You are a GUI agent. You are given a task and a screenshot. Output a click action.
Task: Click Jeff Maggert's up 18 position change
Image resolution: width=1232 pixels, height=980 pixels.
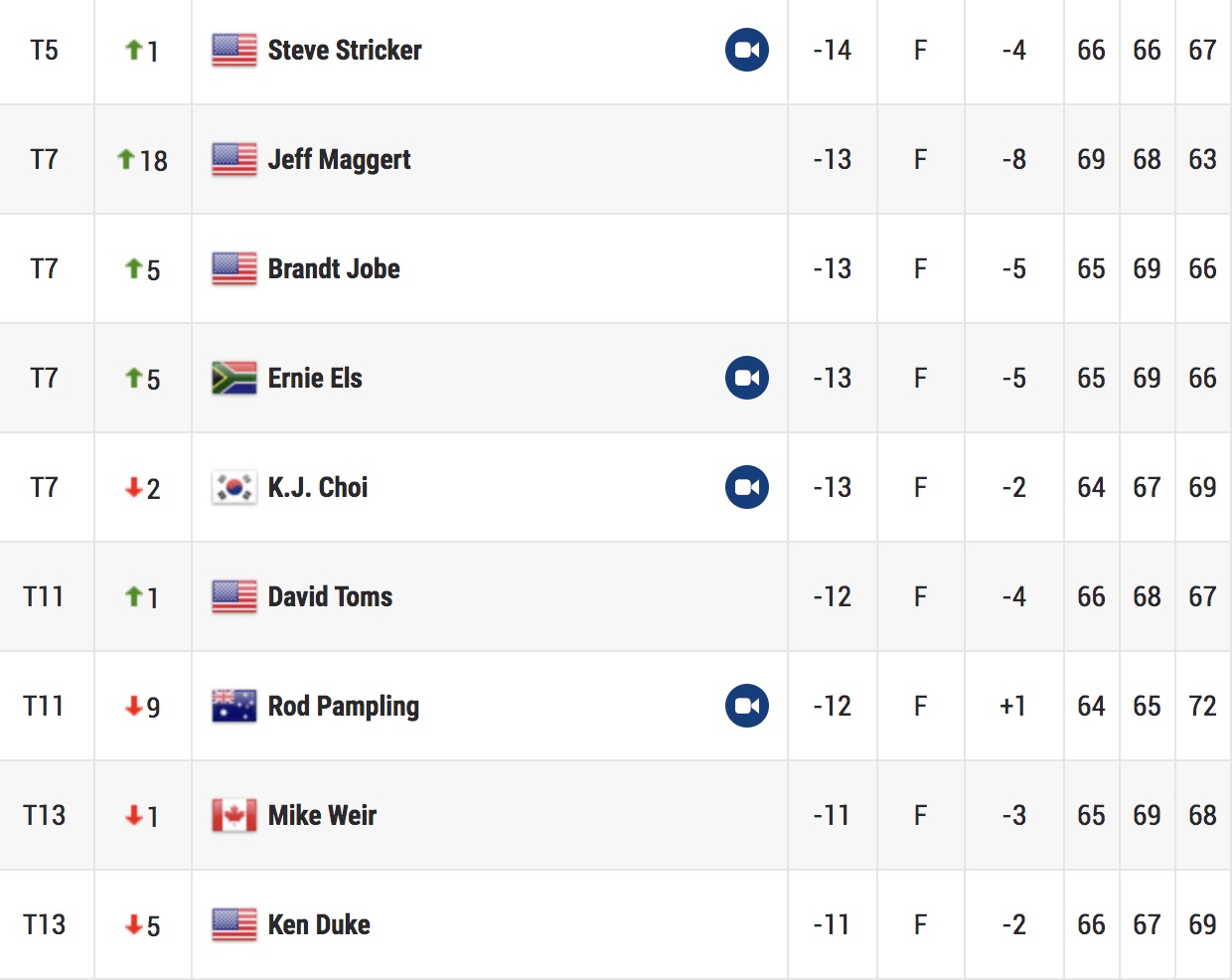(142, 160)
